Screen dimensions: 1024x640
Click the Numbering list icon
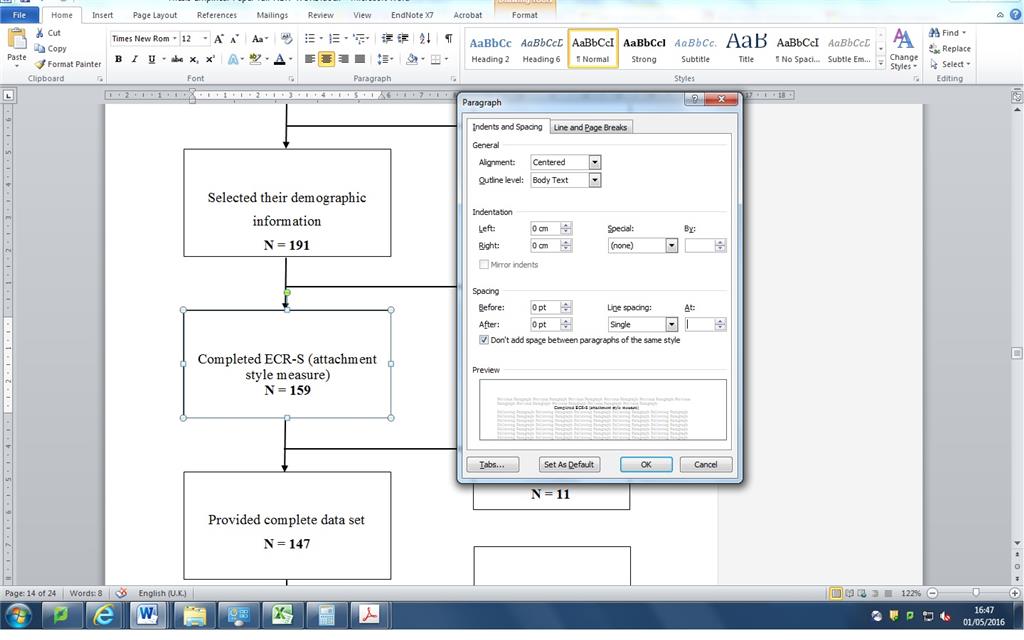point(334,39)
